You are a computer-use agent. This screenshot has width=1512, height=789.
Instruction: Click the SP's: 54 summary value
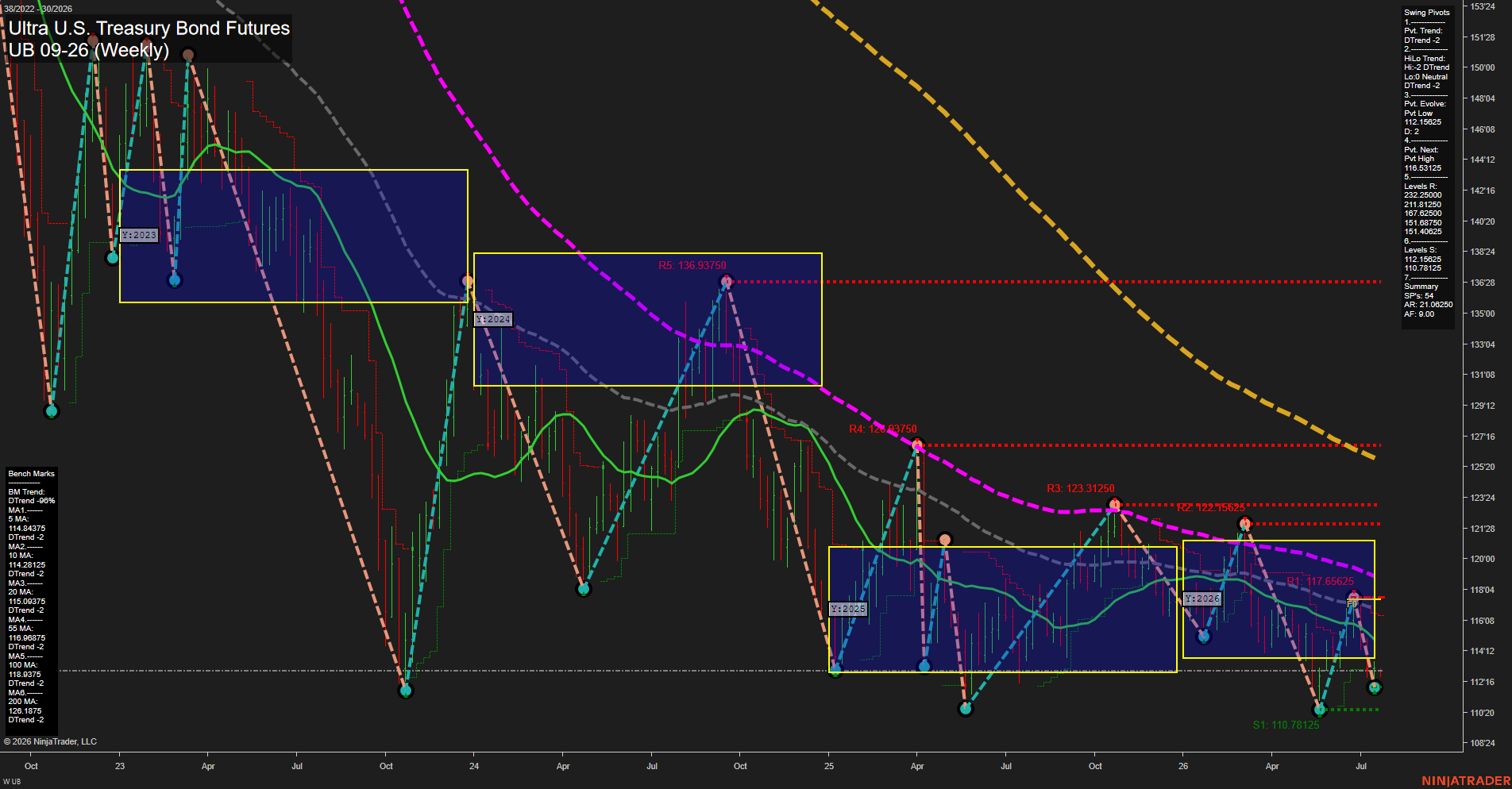point(1418,296)
